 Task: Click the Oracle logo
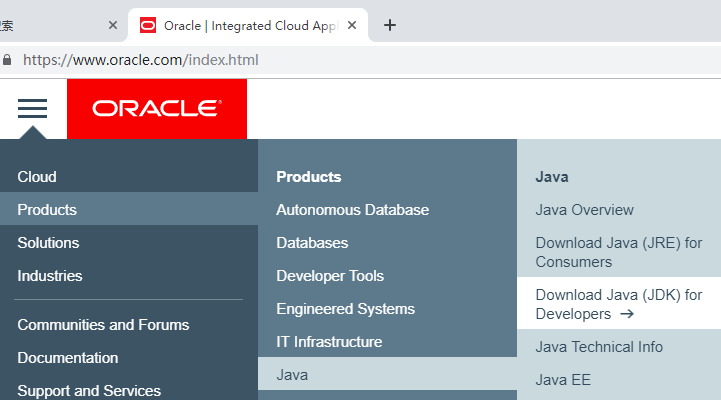pyautogui.click(x=157, y=108)
